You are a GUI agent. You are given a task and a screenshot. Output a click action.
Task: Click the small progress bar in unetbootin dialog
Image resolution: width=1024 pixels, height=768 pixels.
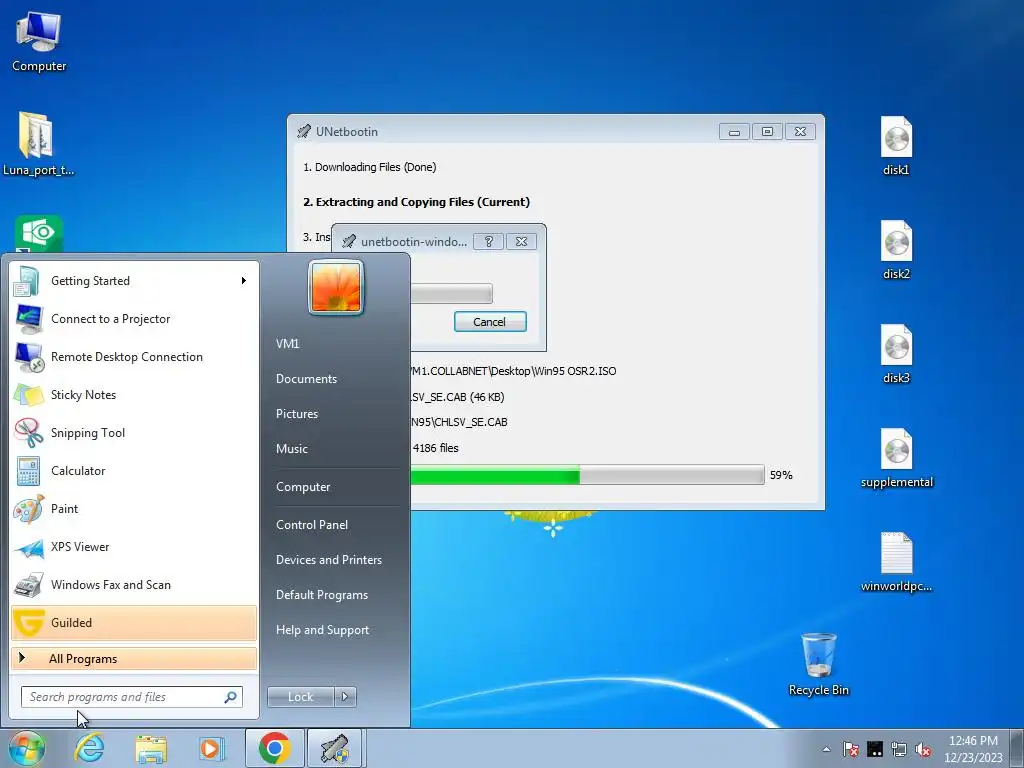451,293
